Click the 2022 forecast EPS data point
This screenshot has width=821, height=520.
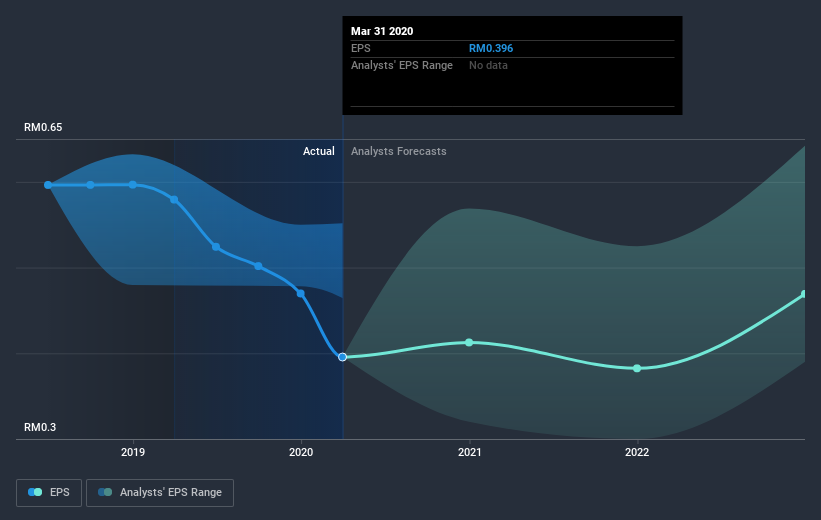click(637, 368)
